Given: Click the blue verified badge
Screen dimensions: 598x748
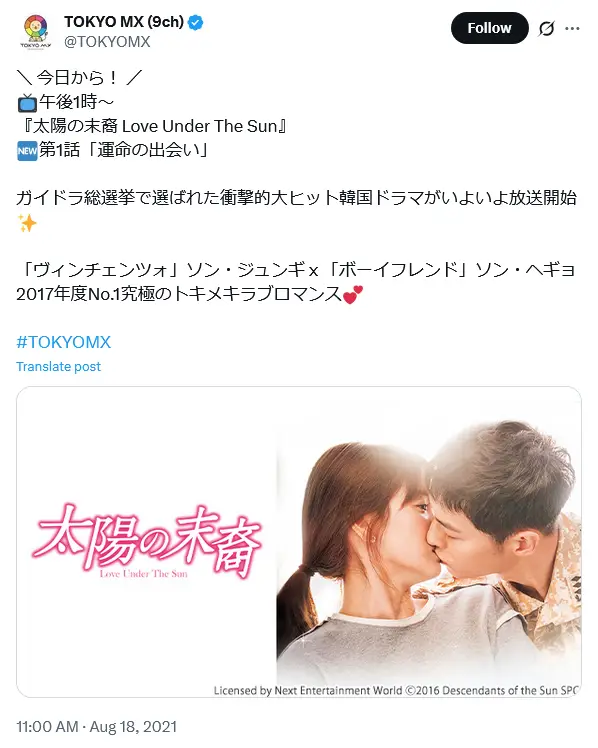Looking at the screenshot, I should [196, 22].
